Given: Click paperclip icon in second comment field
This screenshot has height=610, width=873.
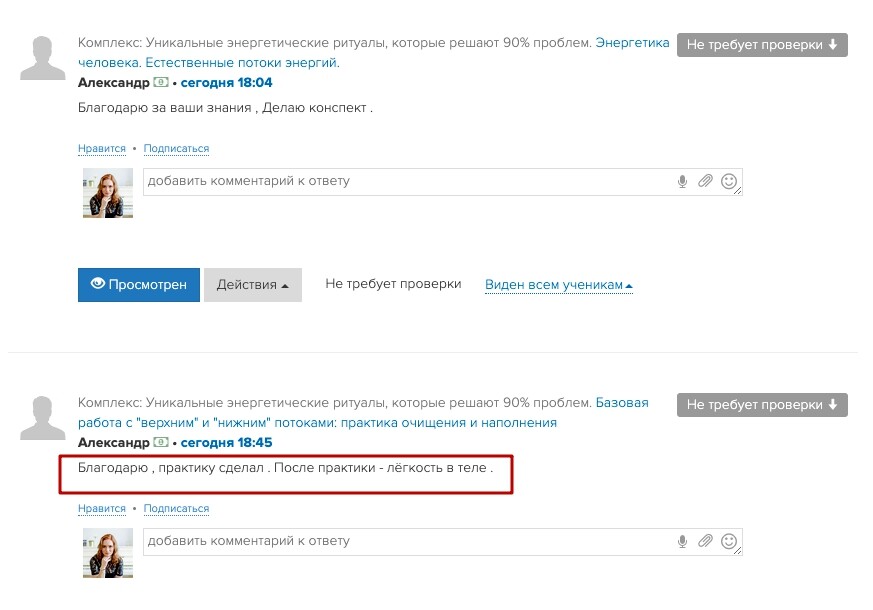Looking at the screenshot, I should pos(705,541).
